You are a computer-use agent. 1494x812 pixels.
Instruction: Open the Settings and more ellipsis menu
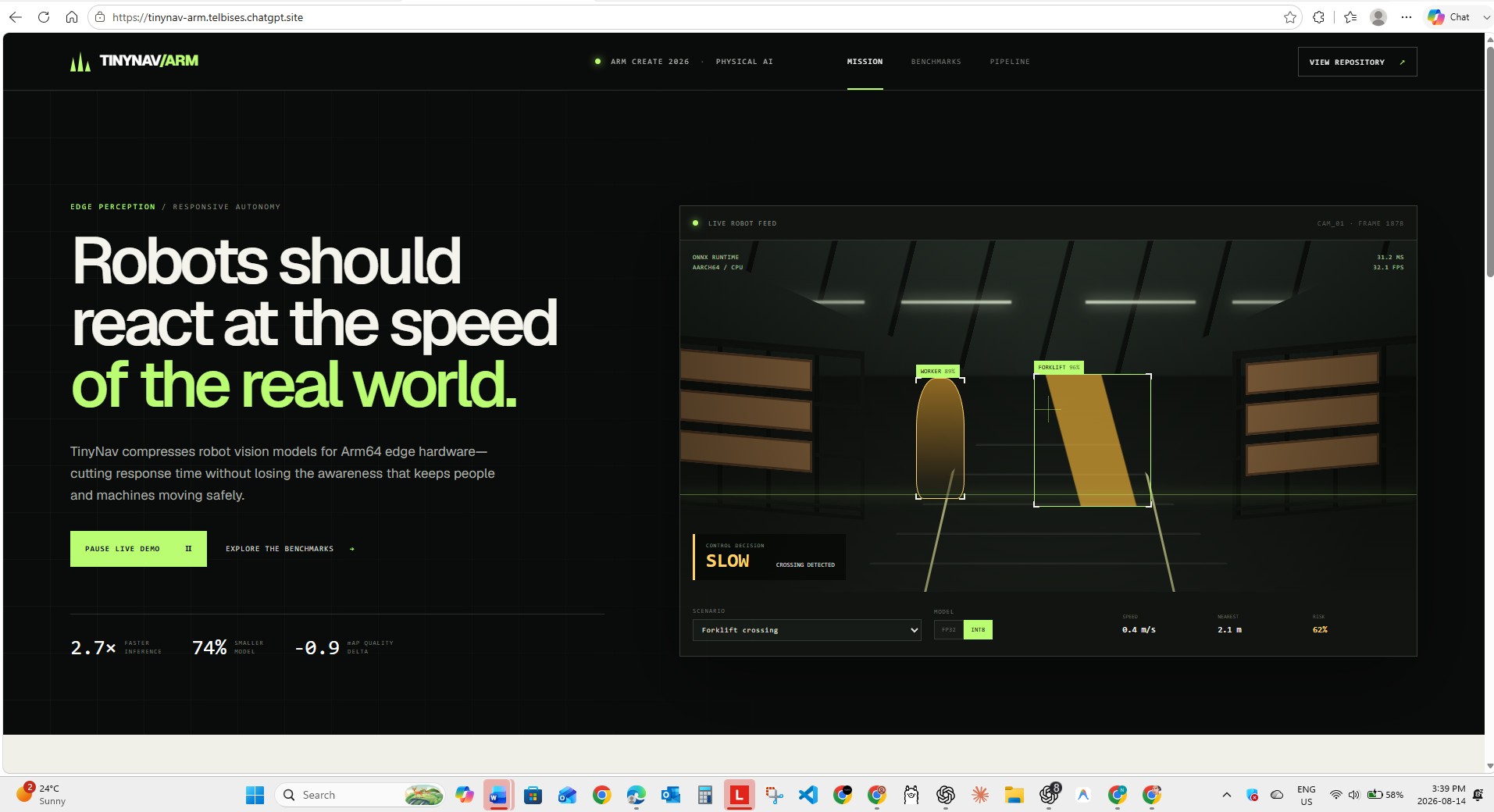1407,17
